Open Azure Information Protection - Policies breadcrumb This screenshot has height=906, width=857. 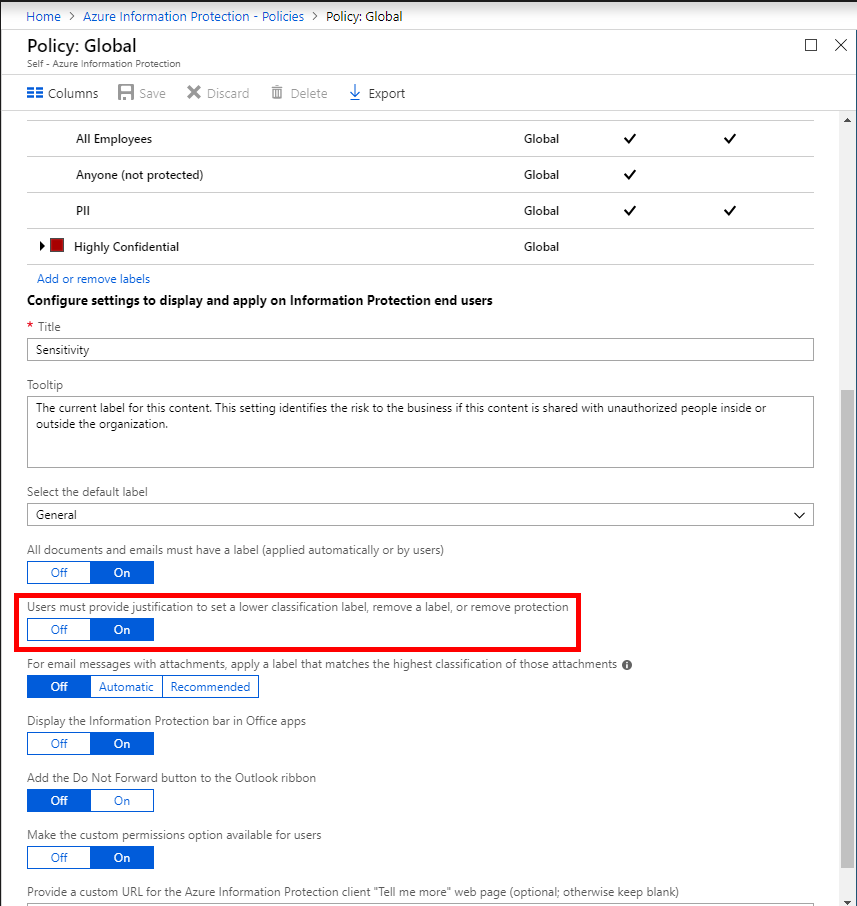click(193, 16)
